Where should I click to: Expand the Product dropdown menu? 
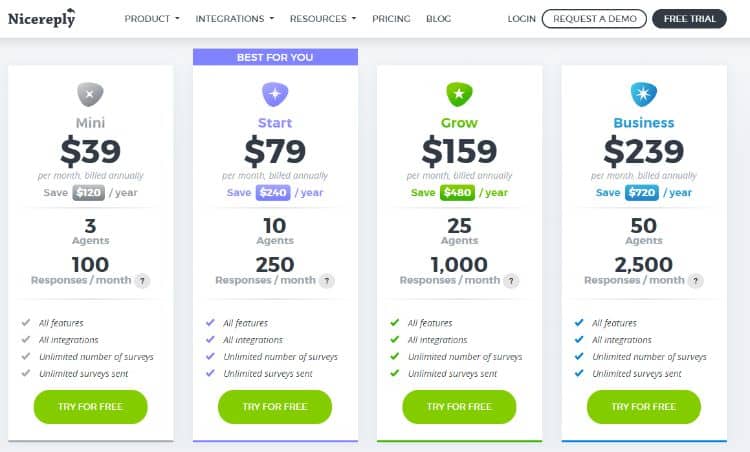pos(152,19)
